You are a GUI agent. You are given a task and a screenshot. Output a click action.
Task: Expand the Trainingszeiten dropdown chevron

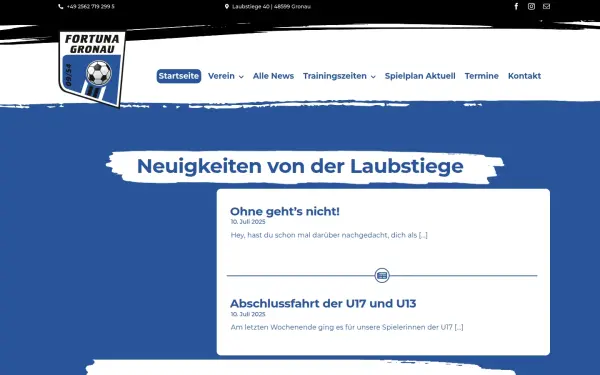click(x=373, y=77)
